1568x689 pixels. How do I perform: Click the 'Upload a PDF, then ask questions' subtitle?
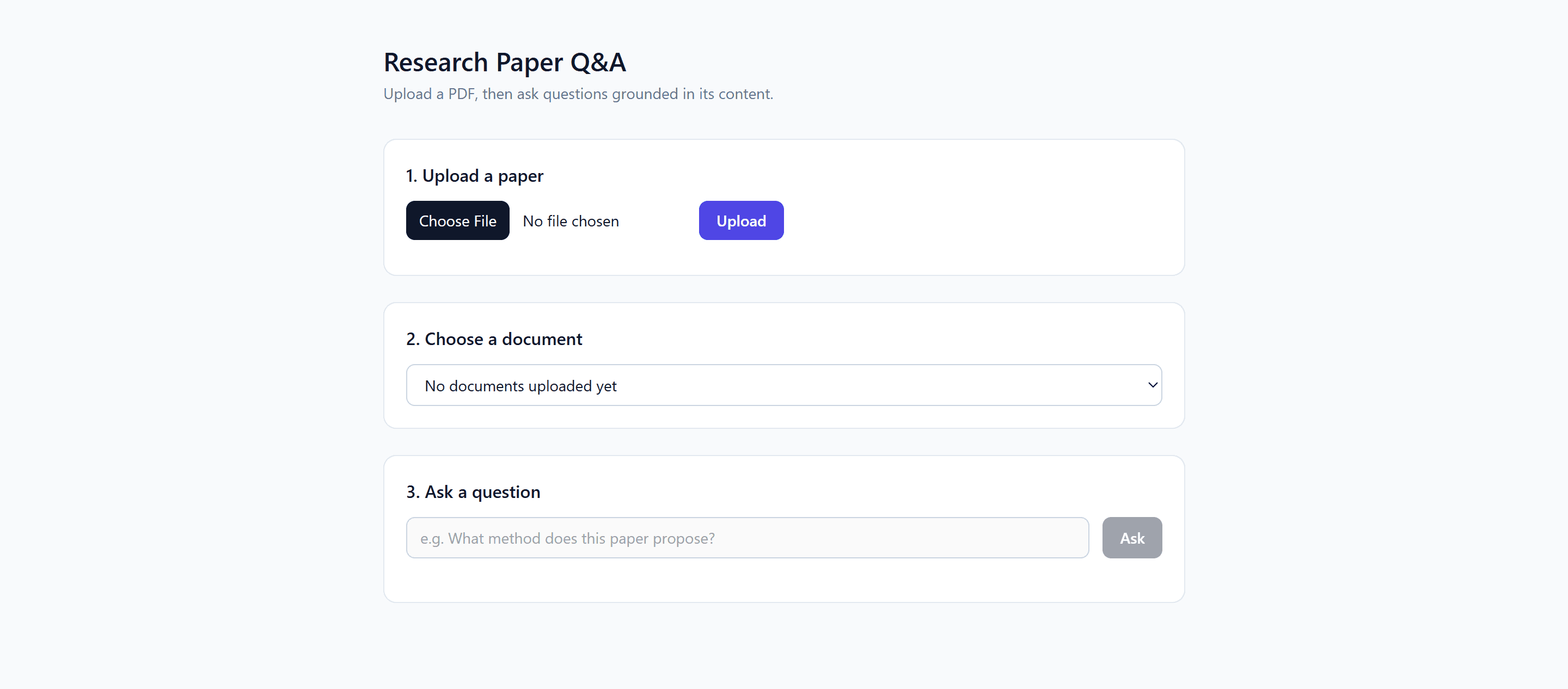(x=578, y=94)
